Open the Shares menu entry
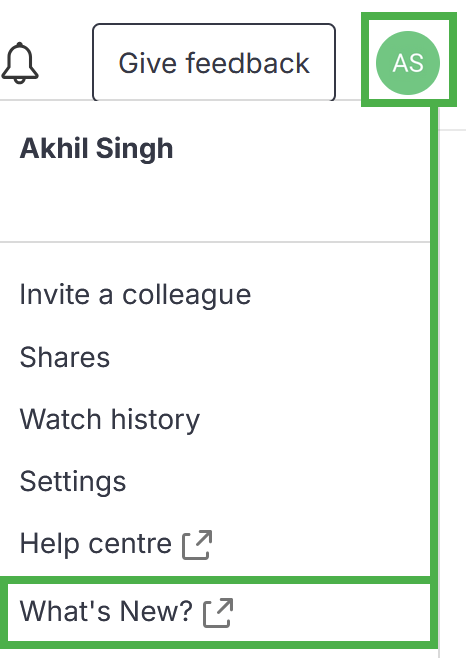 (x=65, y=357)
